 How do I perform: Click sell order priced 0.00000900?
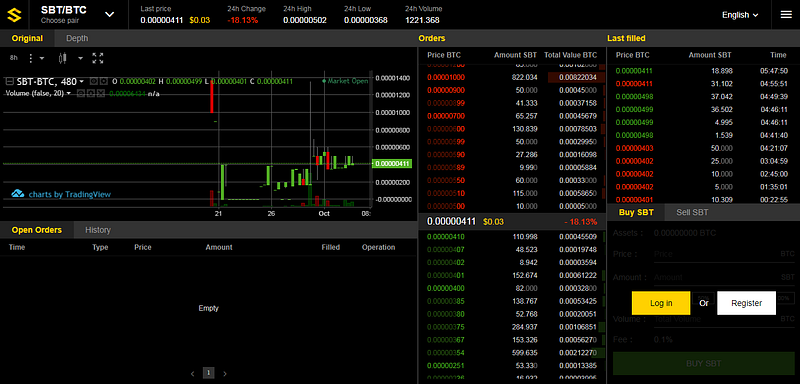[x=512, y=90]
